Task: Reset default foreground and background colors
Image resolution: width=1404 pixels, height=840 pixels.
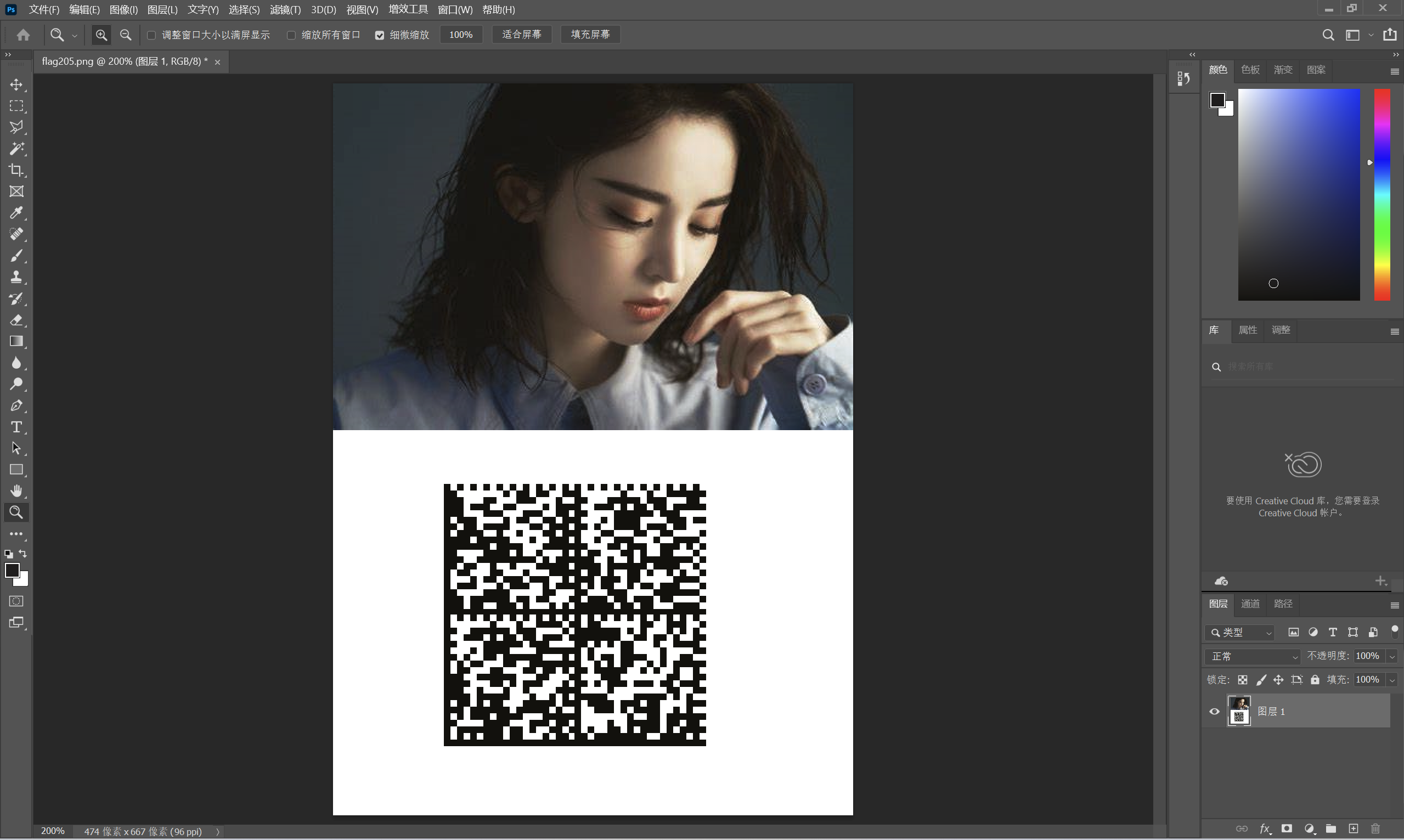Action: (x=8, y=554)
